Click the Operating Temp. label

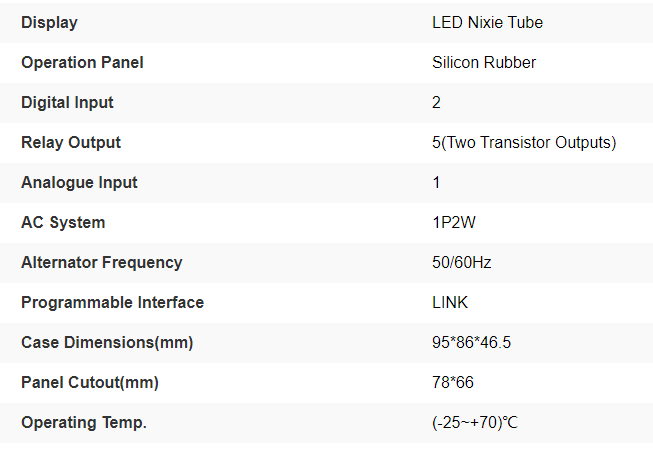[84, 422]
